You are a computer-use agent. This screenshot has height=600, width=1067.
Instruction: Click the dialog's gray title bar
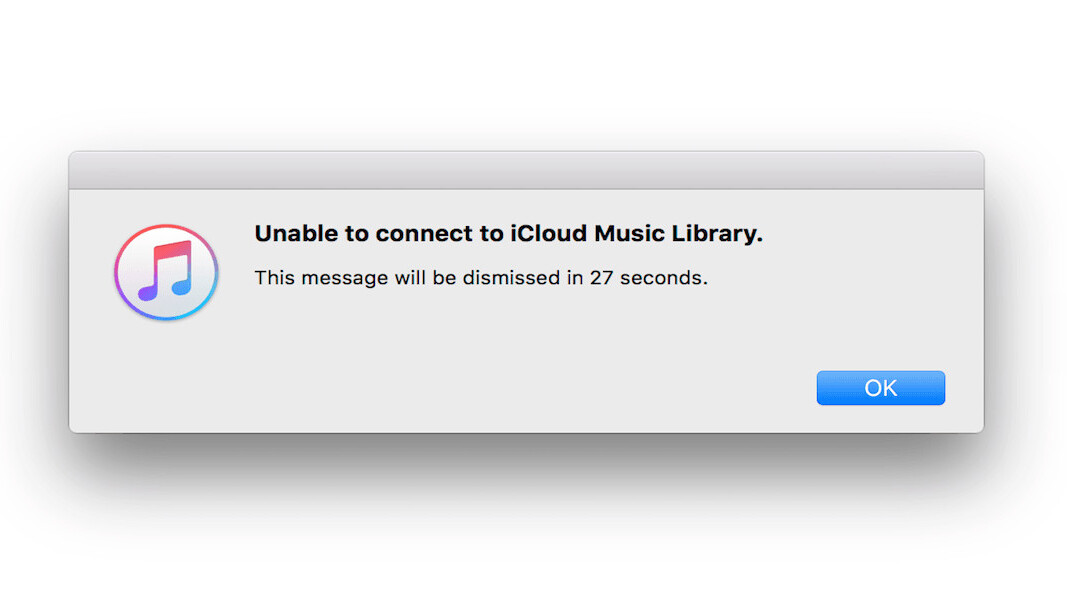[x=526, y=171]
